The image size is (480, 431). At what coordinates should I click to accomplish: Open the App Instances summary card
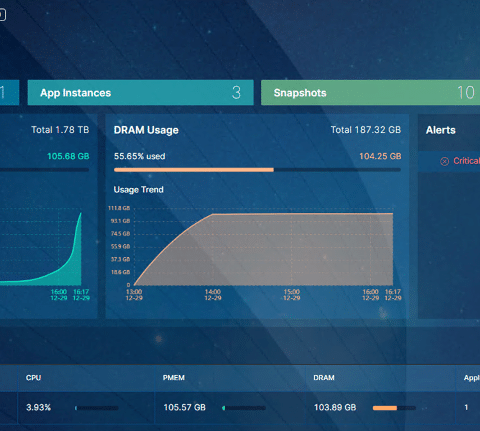click(x=140, y=92)
